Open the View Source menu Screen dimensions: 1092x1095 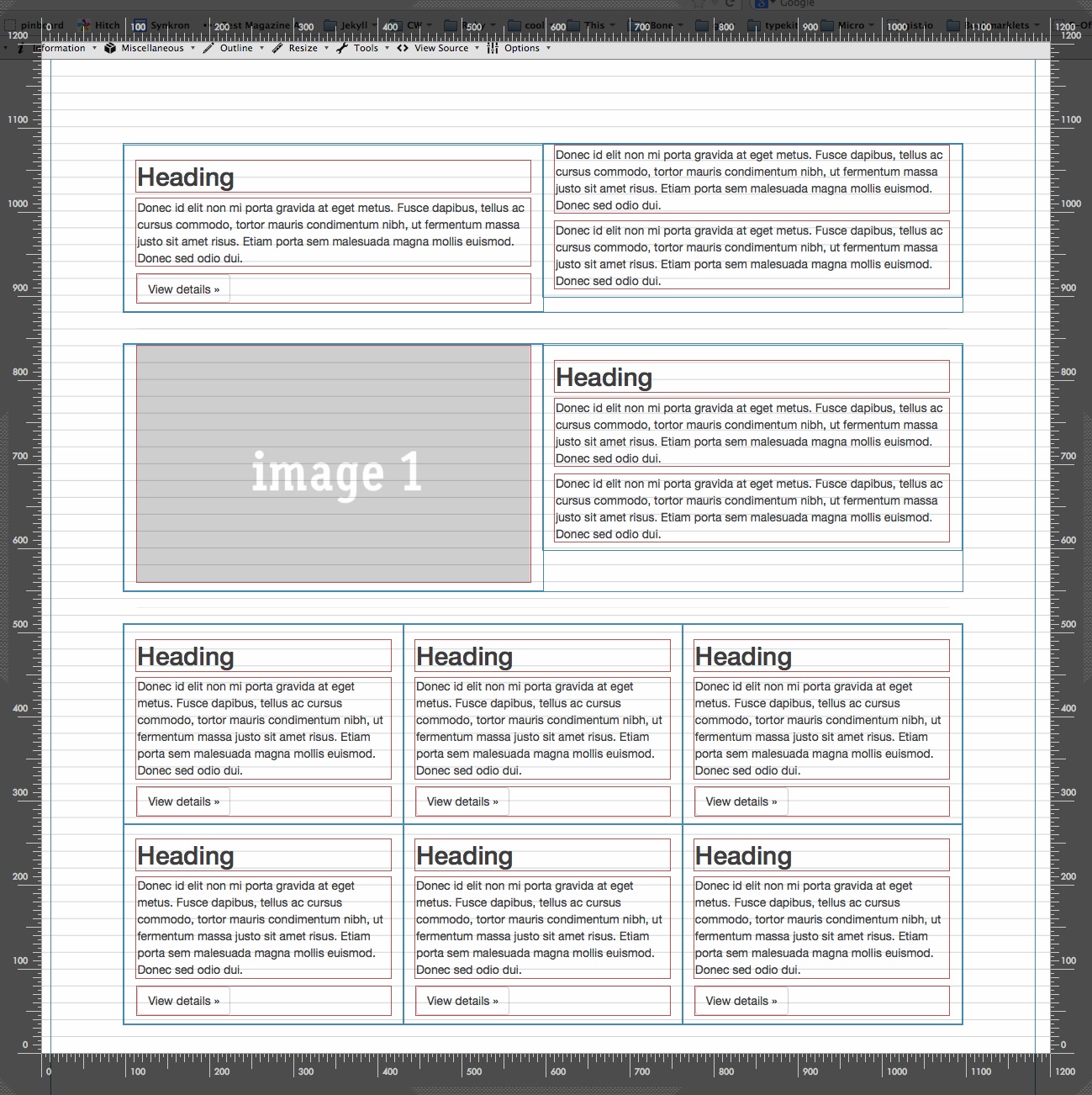(441, 49)
